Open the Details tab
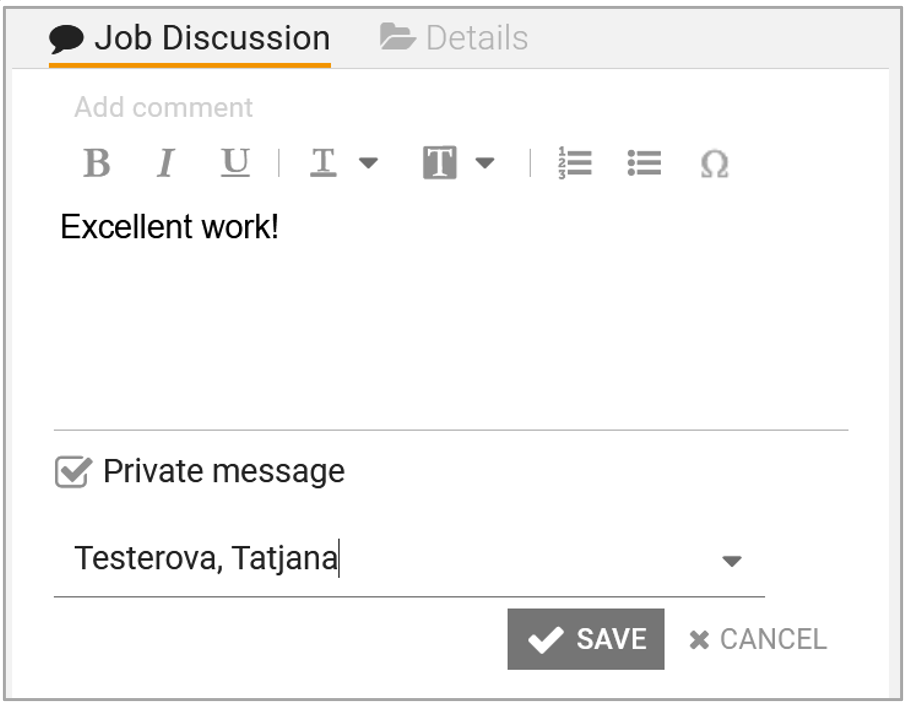The width and height of the screenshot is (904, 702). pos(454,39)
